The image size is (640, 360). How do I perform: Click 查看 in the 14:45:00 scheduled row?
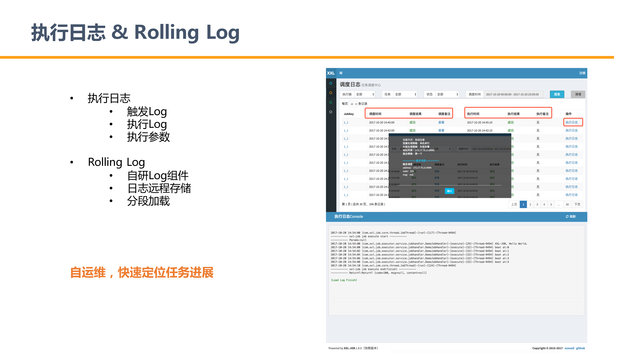click(x=441, y=122)
